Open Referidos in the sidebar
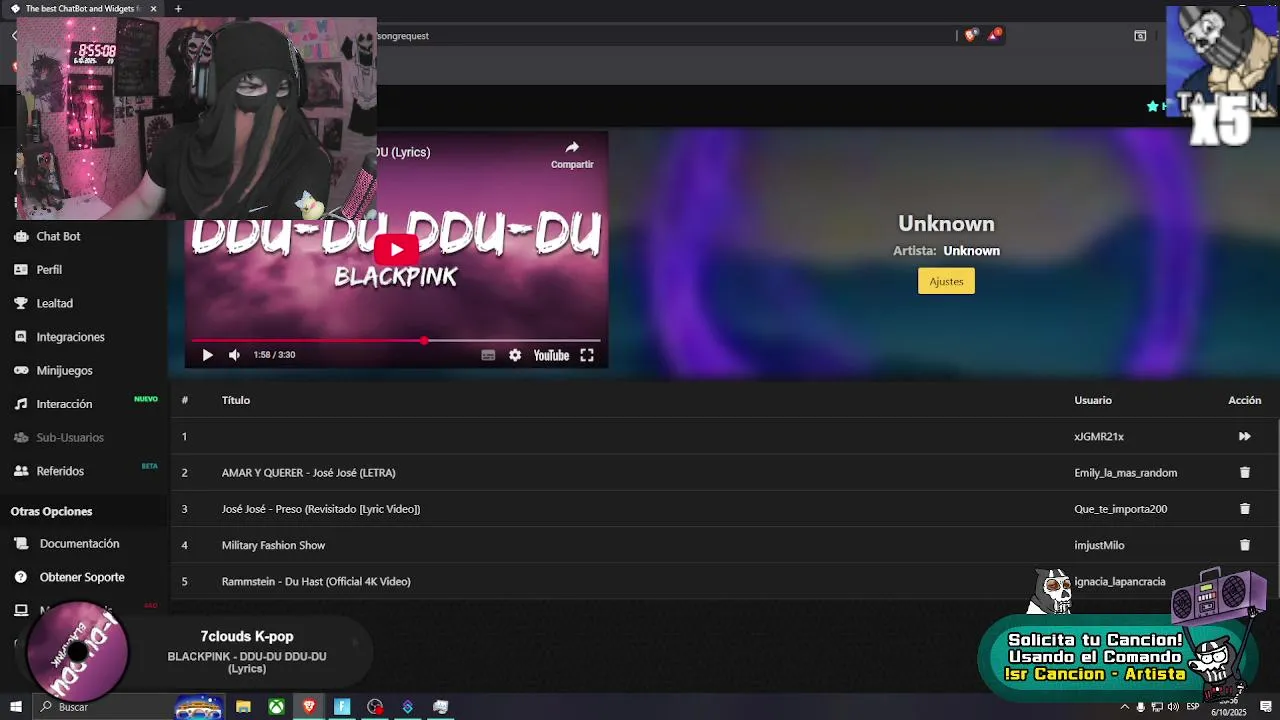Viewport: 1280px width, 720px height. [60, 471]
